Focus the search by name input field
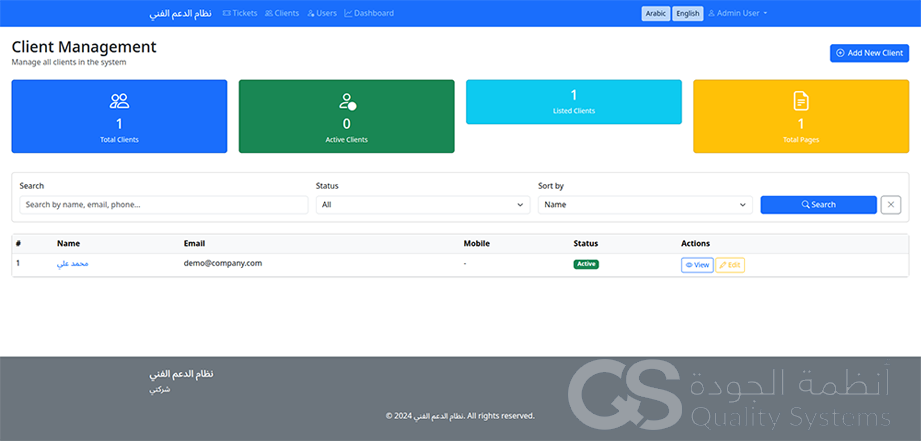This screenshot has width=921, height=442. pos(163,204)
